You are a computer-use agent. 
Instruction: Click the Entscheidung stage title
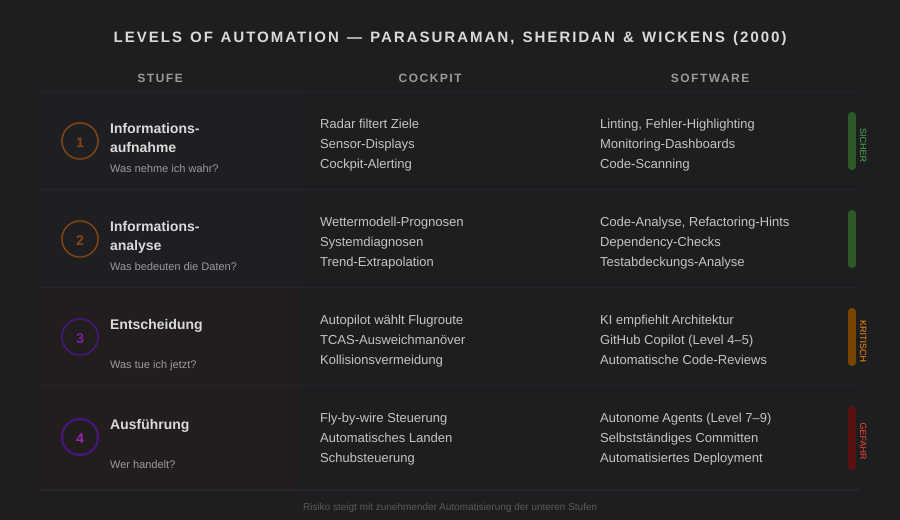(x=156, y=324)
